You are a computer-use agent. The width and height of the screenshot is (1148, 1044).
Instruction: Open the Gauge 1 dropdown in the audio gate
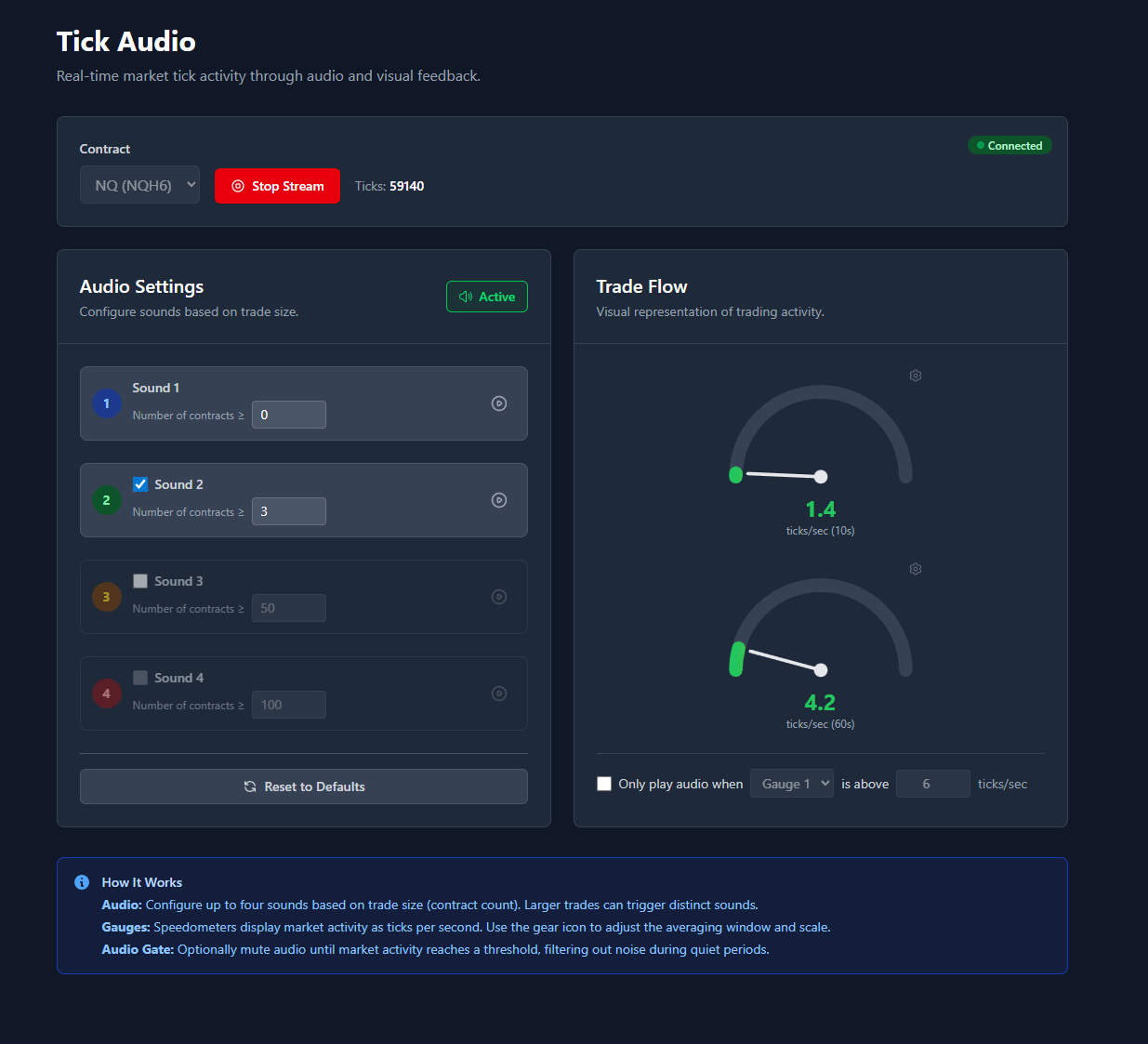coord(792,783)
